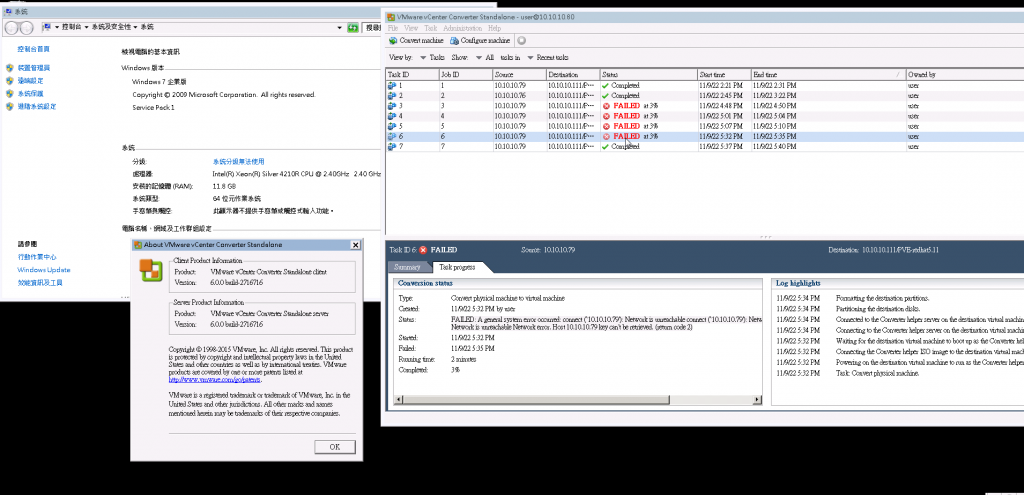Click the left arrow of Conversion status scrollbar
This screenshot has width=1024, height=495.
(398, 400)
